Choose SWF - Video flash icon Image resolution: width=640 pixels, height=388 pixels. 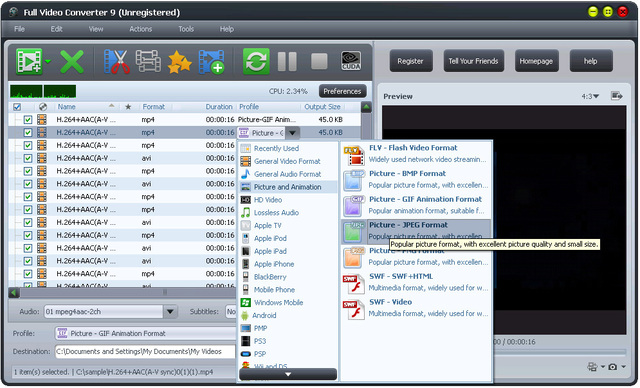[353, 310]
